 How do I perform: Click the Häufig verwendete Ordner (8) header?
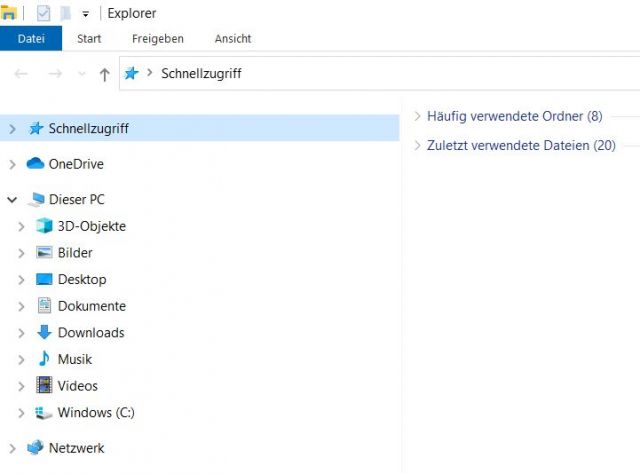pos(515,116)
